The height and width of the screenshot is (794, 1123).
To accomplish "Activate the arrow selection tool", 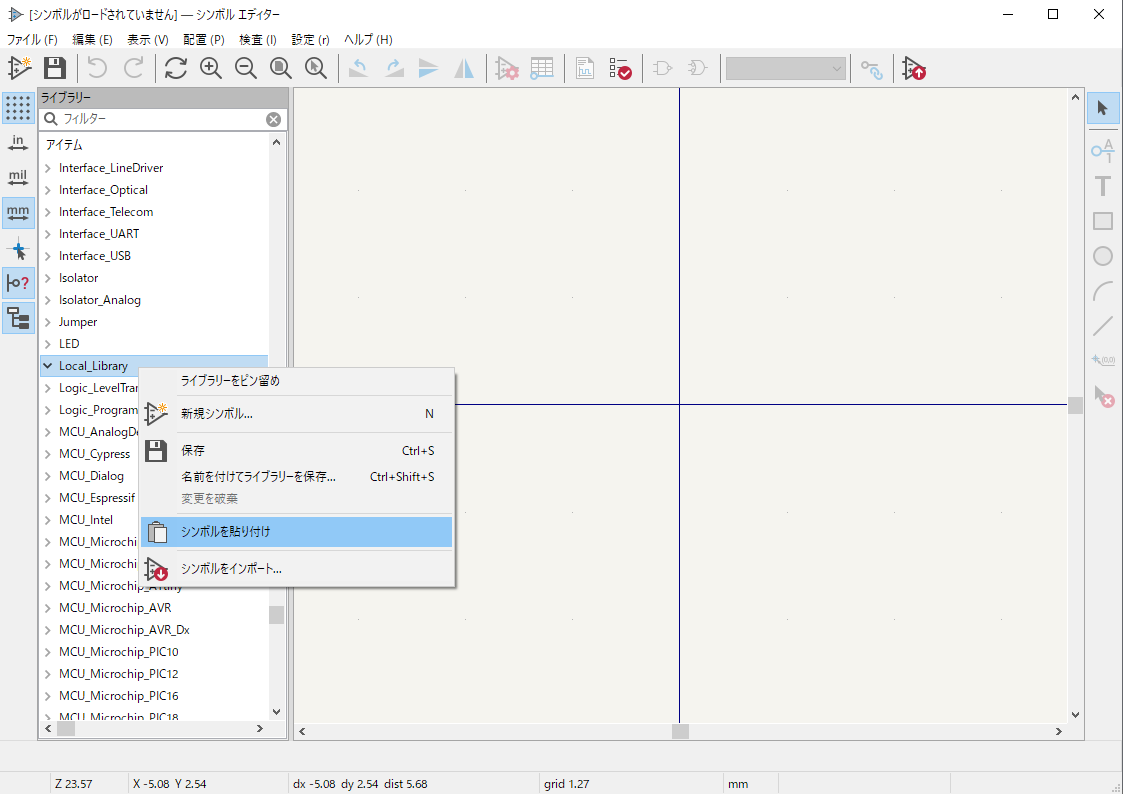I will click(x=1103, y=108).
